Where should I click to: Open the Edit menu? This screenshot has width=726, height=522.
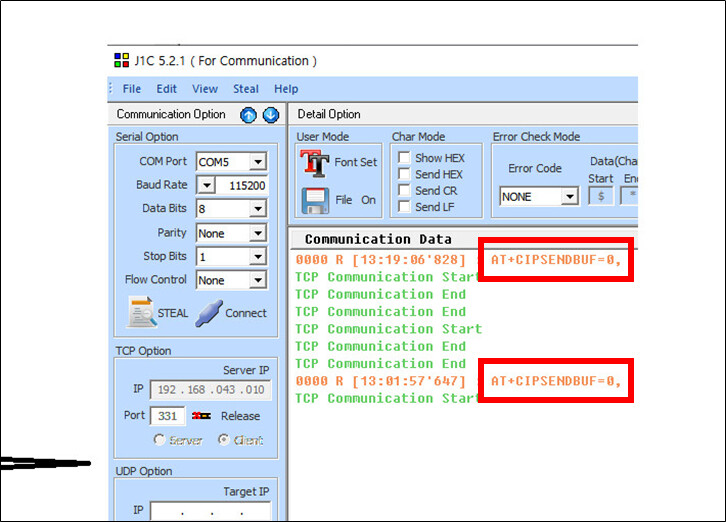[x=166, y=89]
